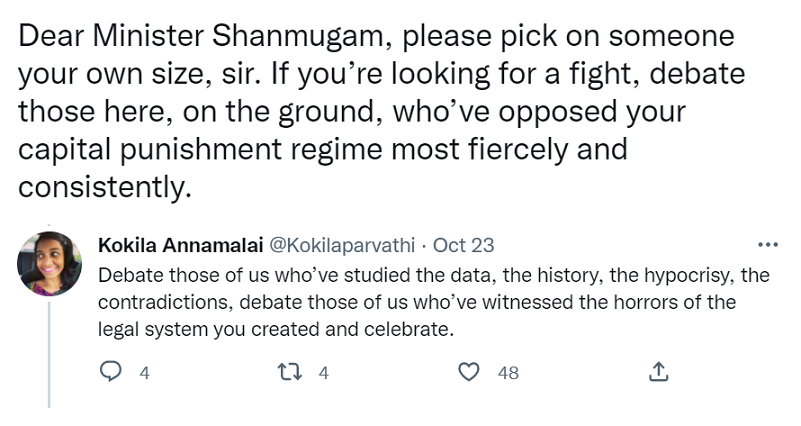This screenshot has height=426, width=801.
Task: Click the Oct 23 timestamp
Action: 463,245
